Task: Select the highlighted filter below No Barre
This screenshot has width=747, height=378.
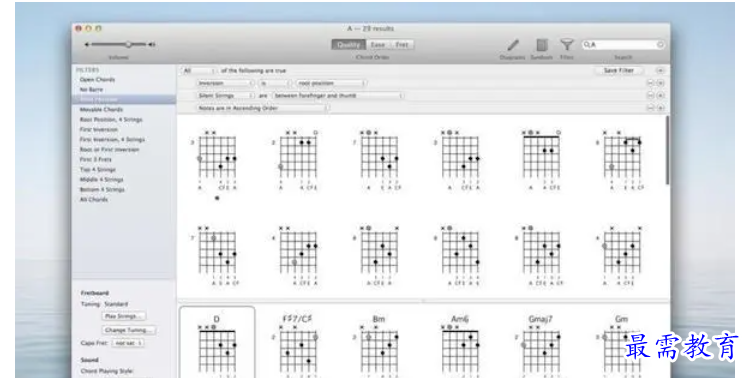Action: (124, 100)
